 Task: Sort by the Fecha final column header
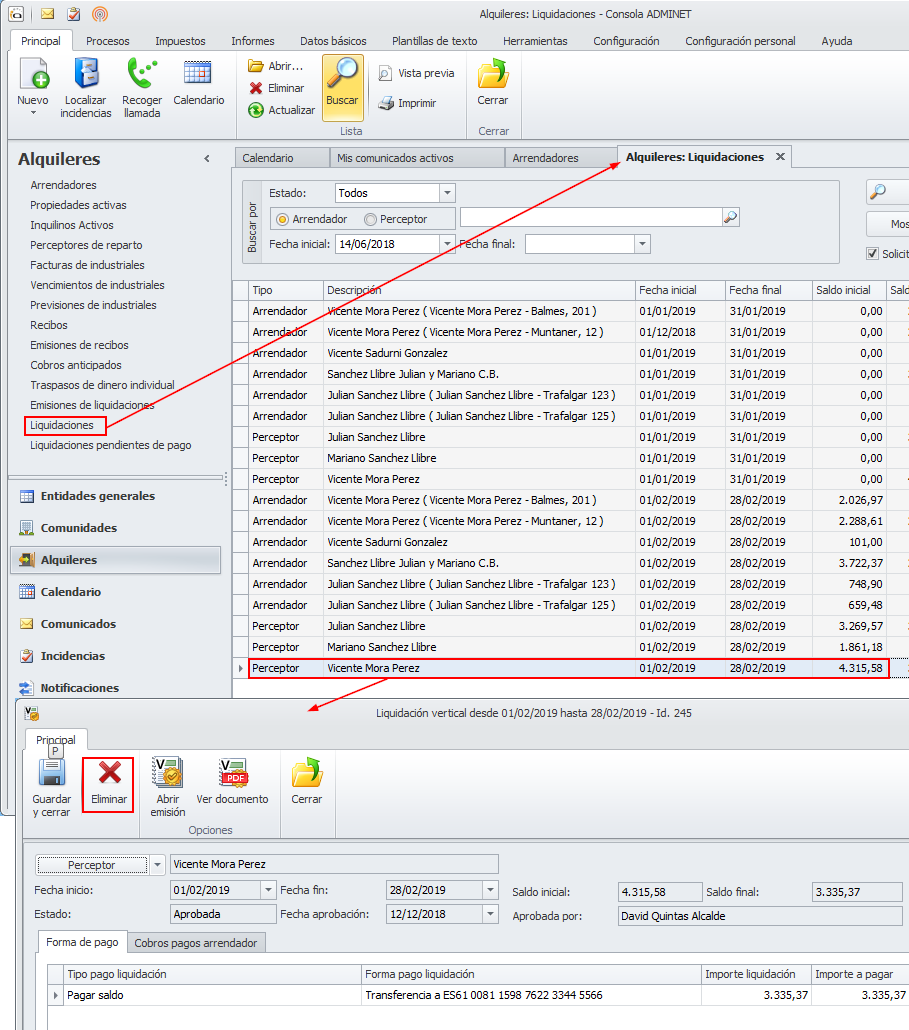click(x=768, y=290)
